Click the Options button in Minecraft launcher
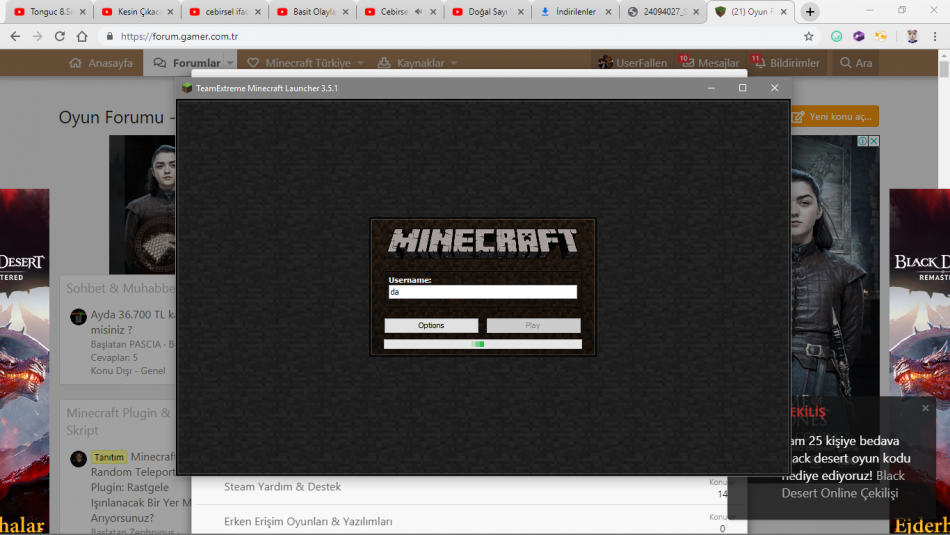Viewport: 950px width, 535px height. pyautogui.click(x=431, y=325)
